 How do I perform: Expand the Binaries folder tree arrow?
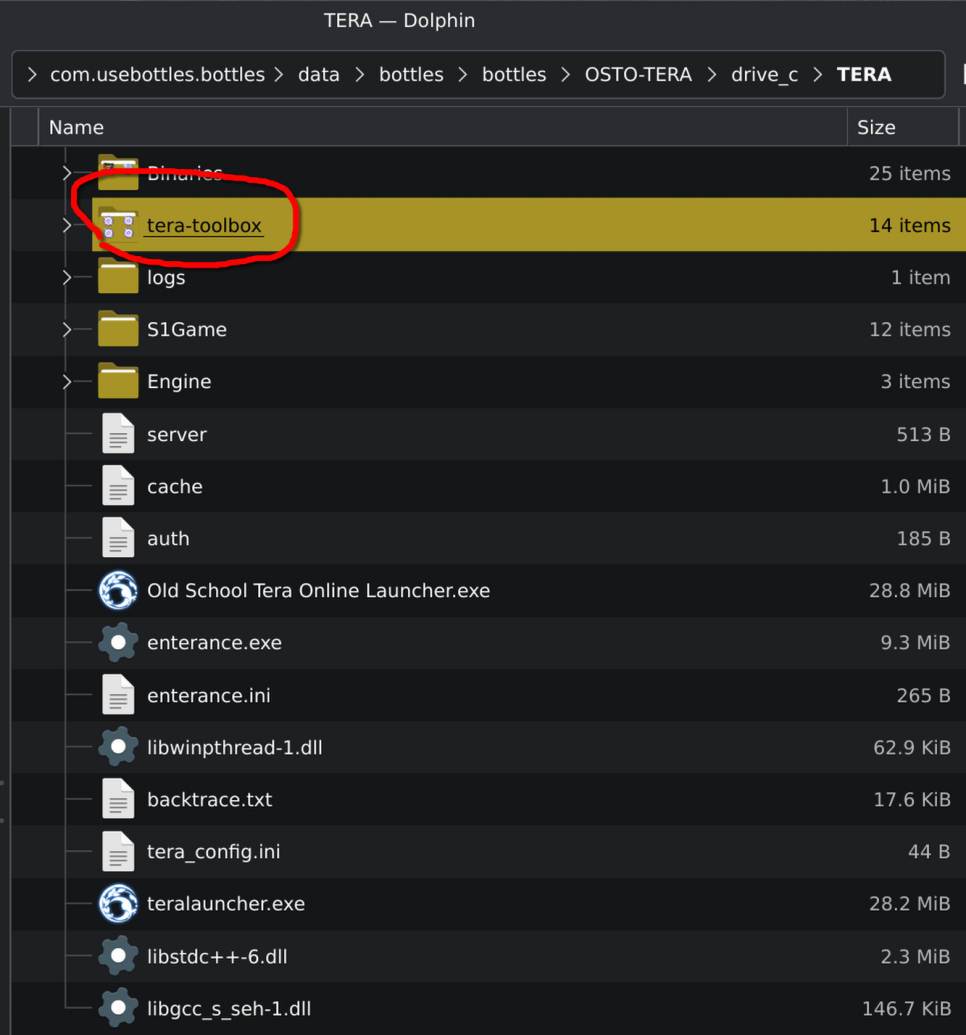click(67, 173)
